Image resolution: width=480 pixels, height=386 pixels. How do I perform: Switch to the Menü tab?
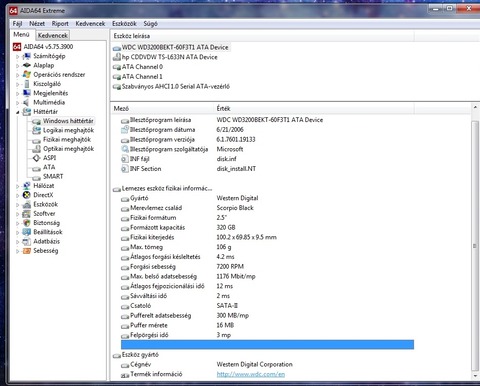coord(21,35)
